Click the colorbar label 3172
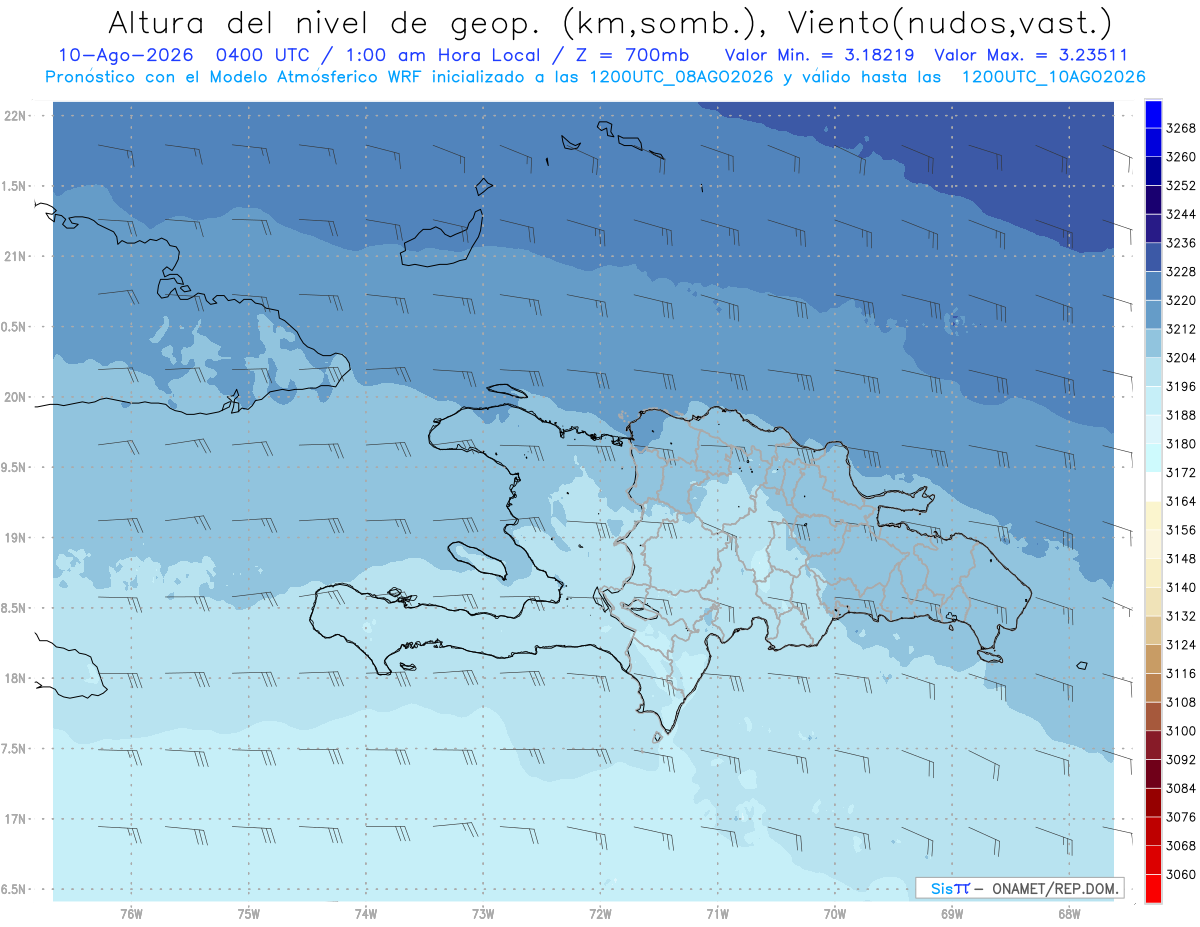 click(x=1180, y=473)
